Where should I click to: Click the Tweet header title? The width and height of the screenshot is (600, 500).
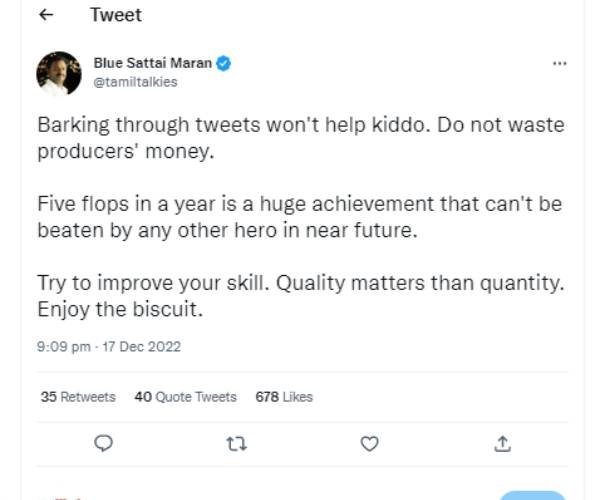(116, 15)
